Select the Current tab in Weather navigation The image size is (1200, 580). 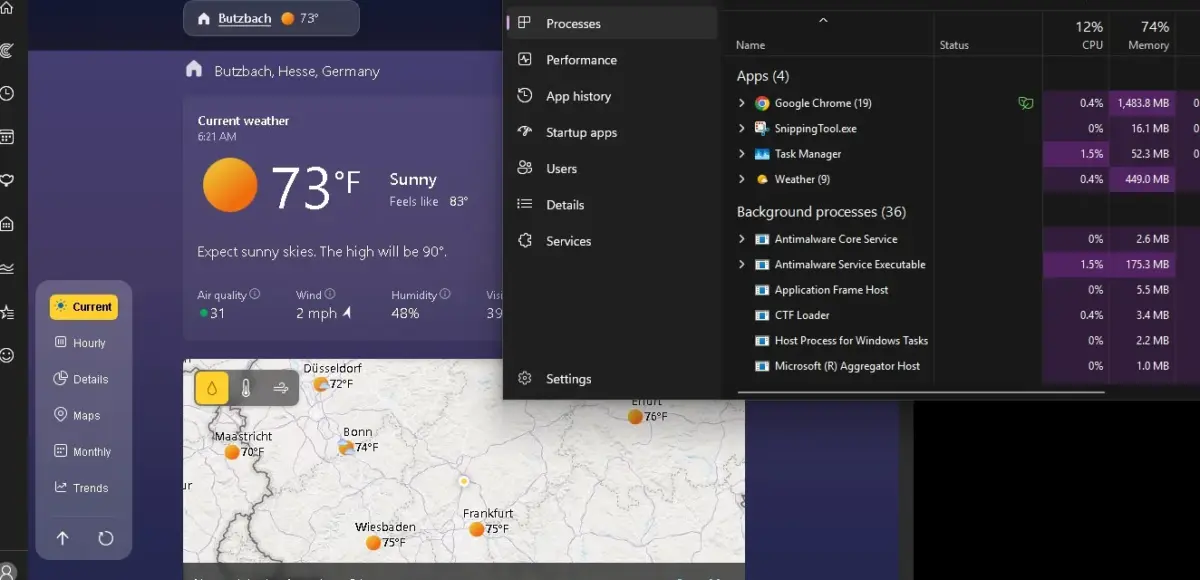(x=84, y=307)
